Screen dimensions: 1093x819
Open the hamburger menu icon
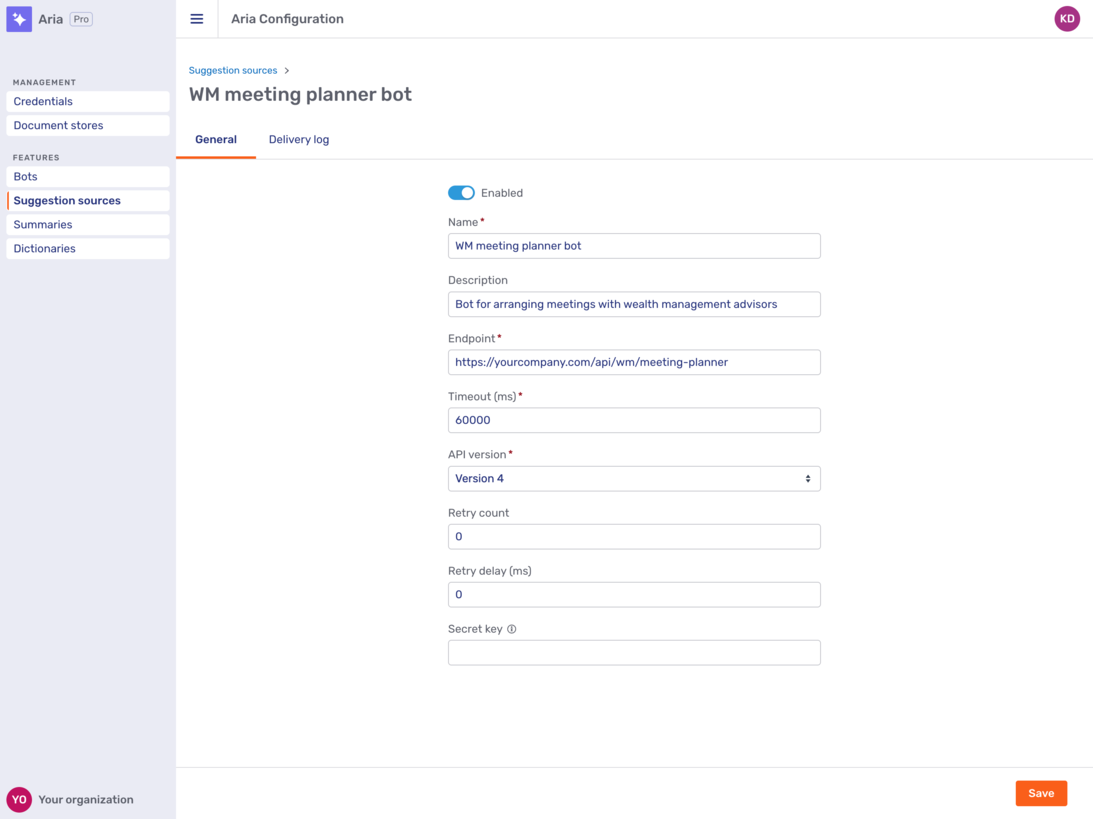tap(196, 18)
